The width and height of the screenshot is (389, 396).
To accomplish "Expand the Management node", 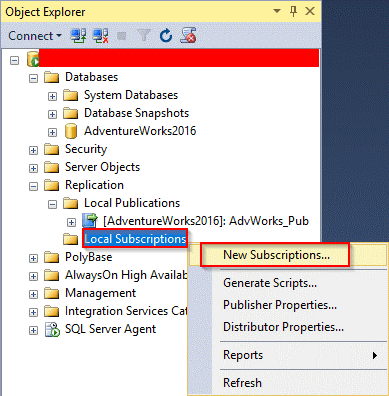I will (x=33, y=295).
